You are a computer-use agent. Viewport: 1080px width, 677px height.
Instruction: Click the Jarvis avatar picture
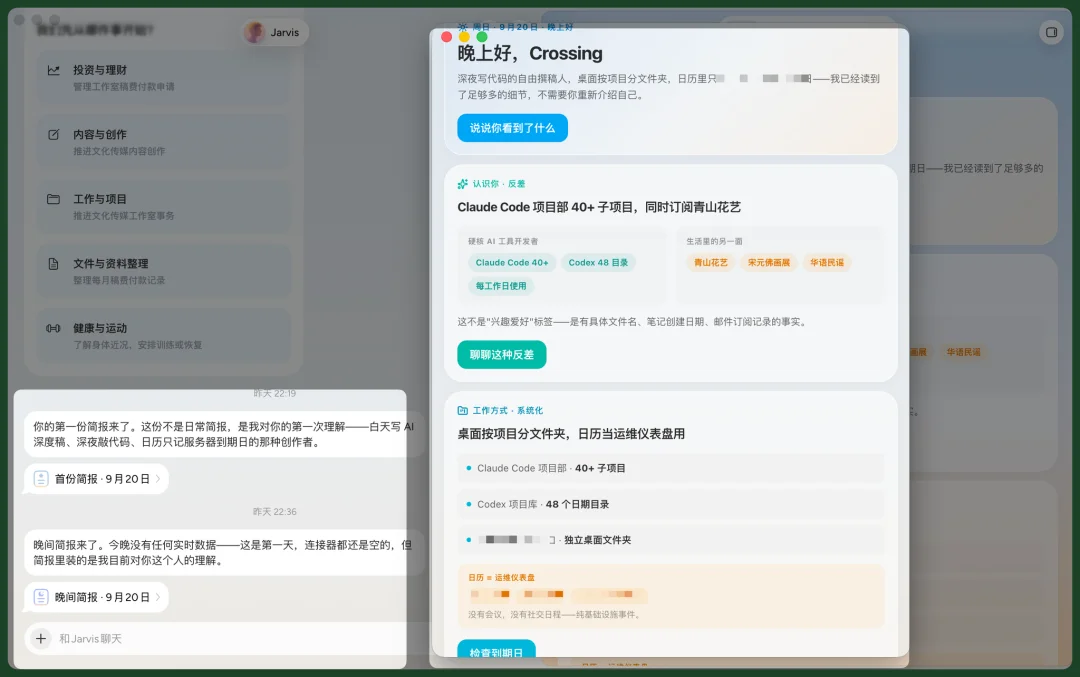255,32
